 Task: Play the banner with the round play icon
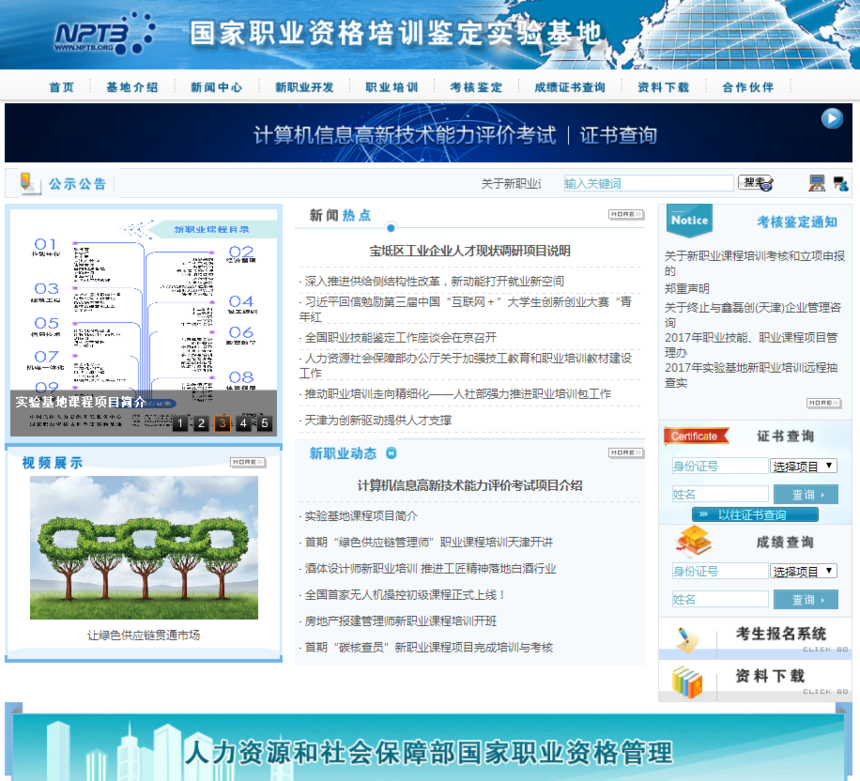pos(831,118)
